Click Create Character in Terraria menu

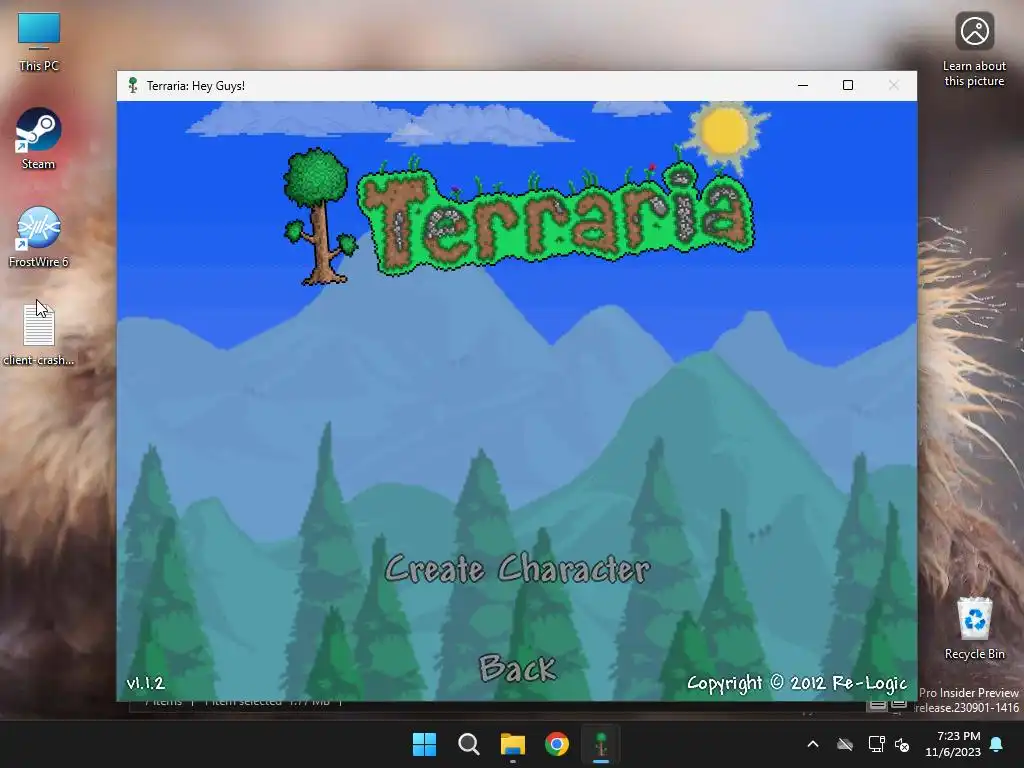click(x=517, y=569)
